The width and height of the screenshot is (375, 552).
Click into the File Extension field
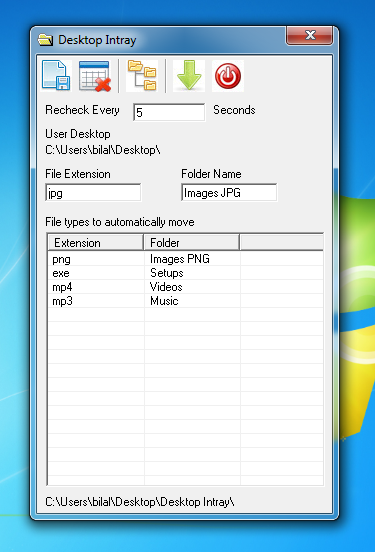93,192
